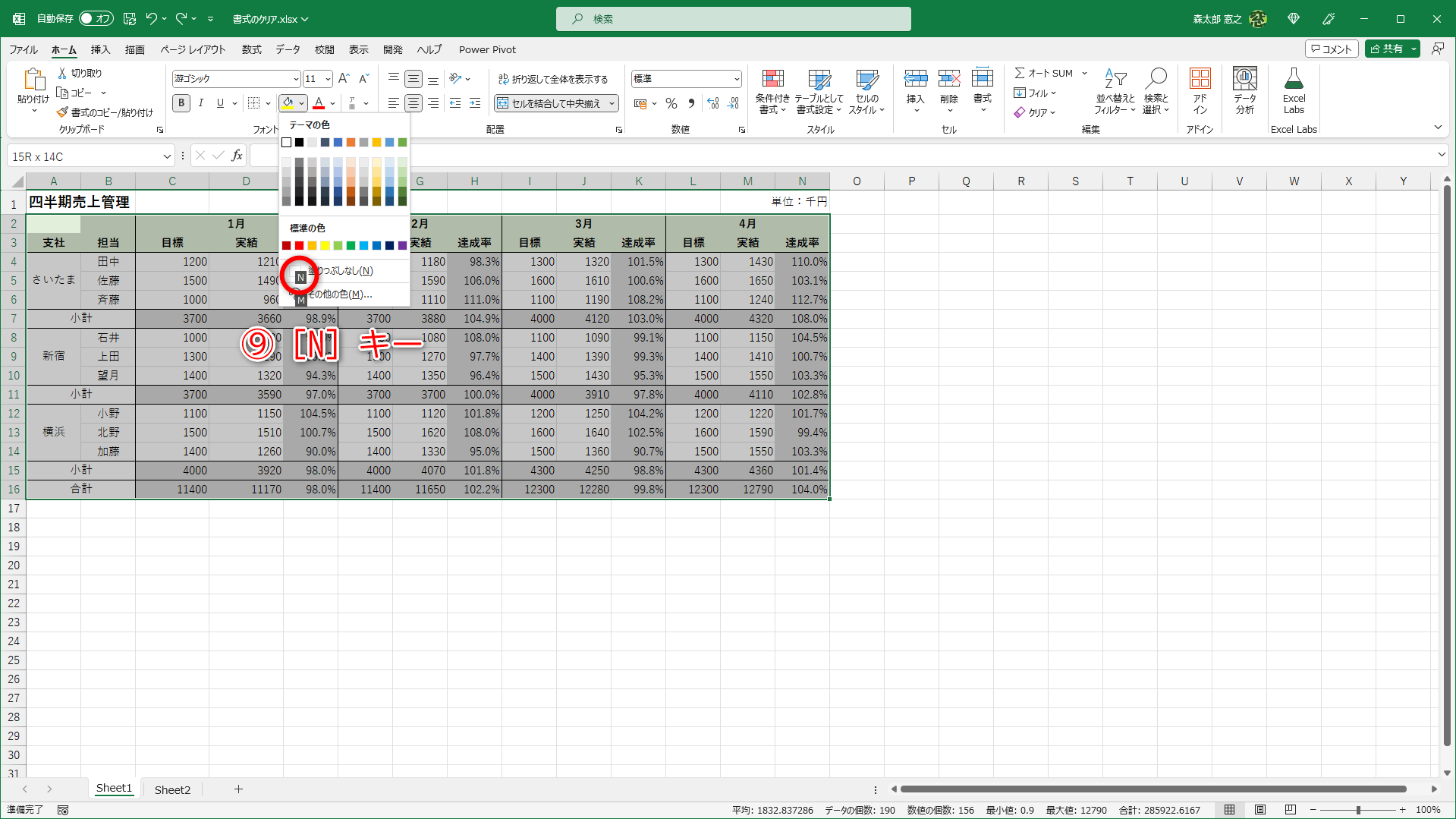Click the Format Painter brush icon
1456x819 pixels.
coord(62,112)
